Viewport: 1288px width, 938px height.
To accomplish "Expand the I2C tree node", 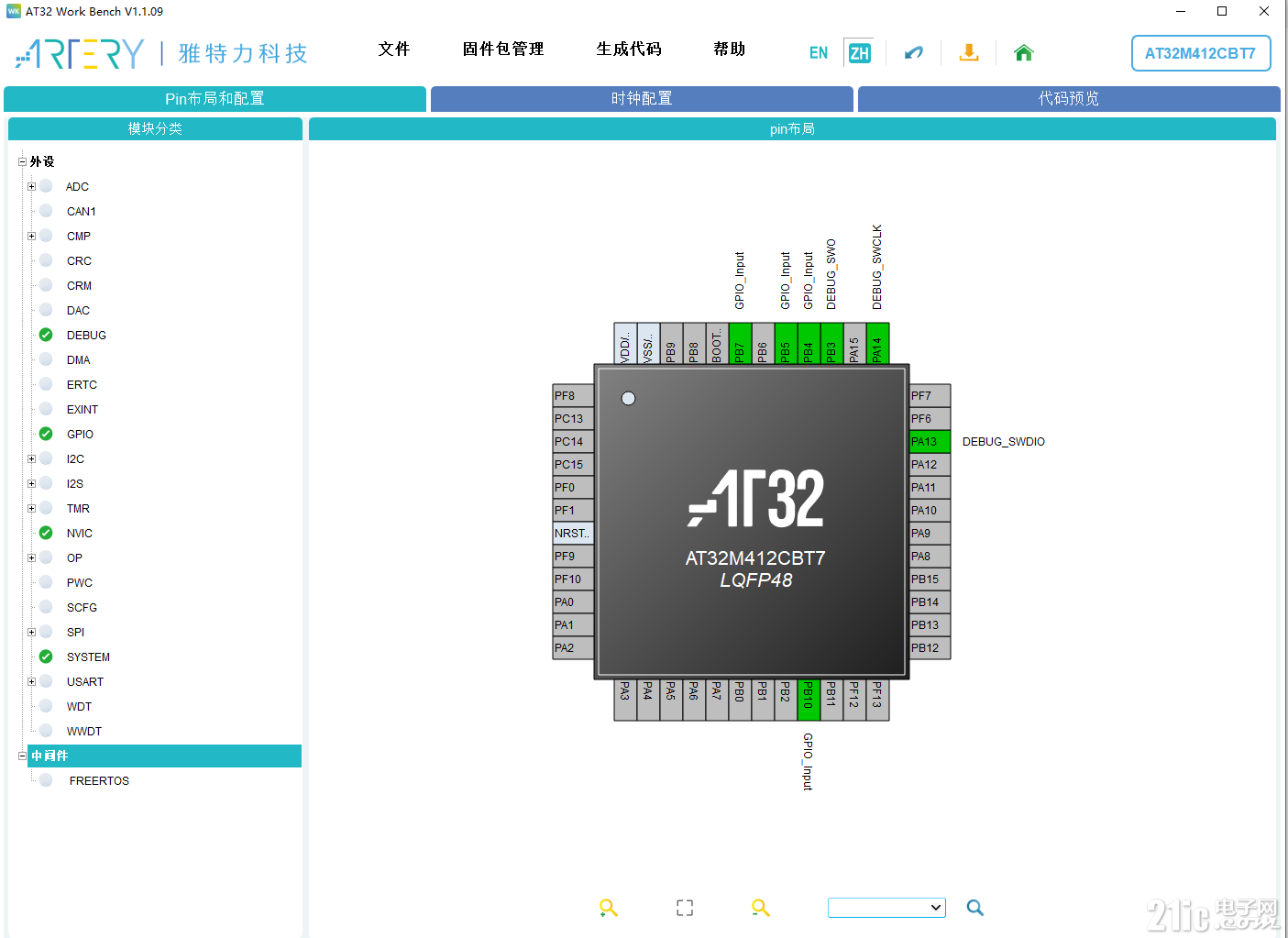I will tap(31, 458).
